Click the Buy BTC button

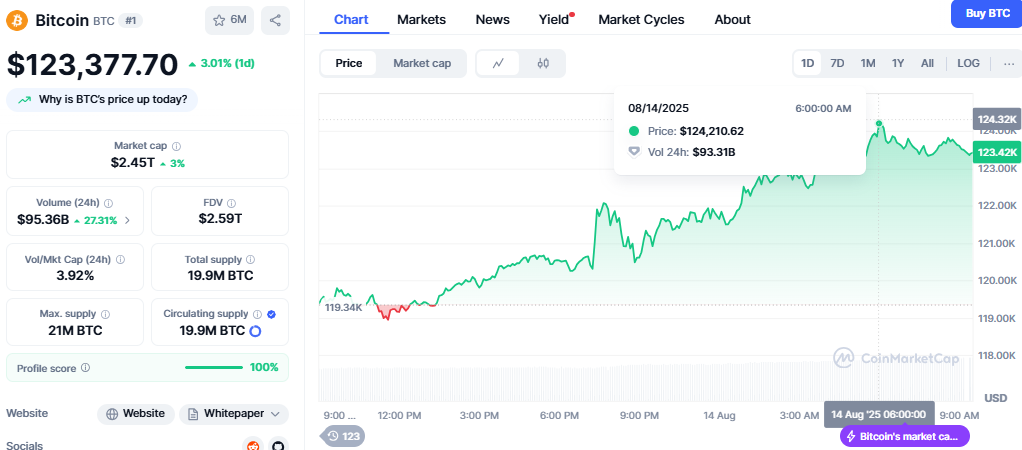[986, 13]
